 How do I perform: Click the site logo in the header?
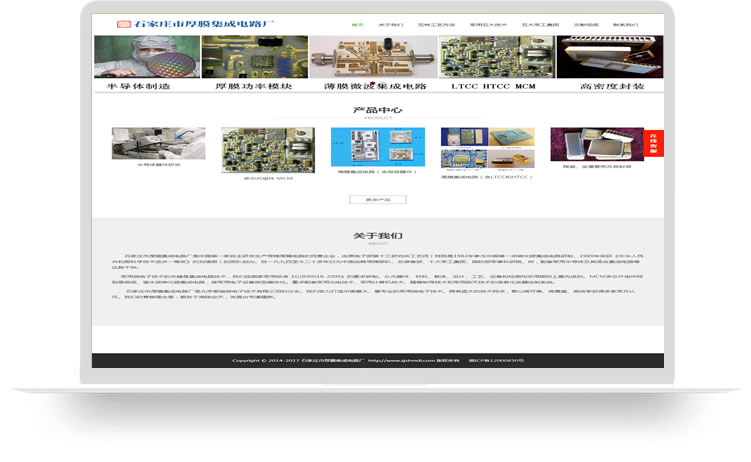coord(195,23)
